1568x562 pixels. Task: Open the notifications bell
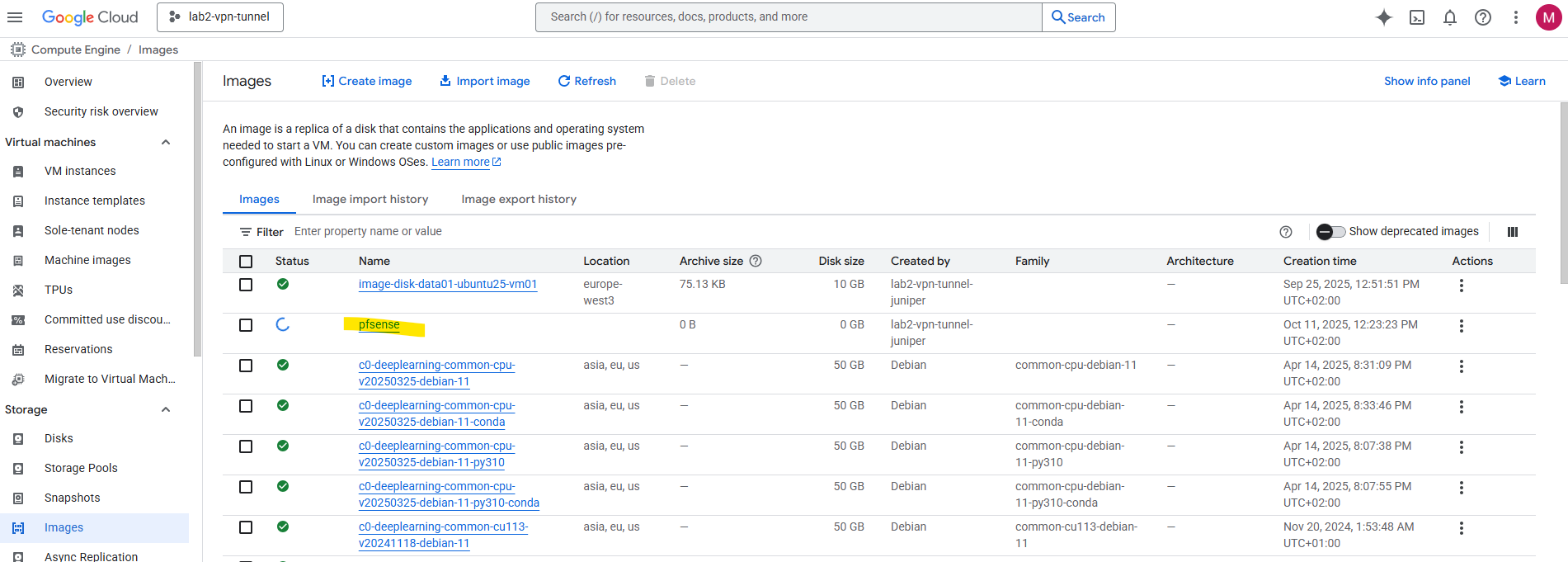pos(1449,17)
